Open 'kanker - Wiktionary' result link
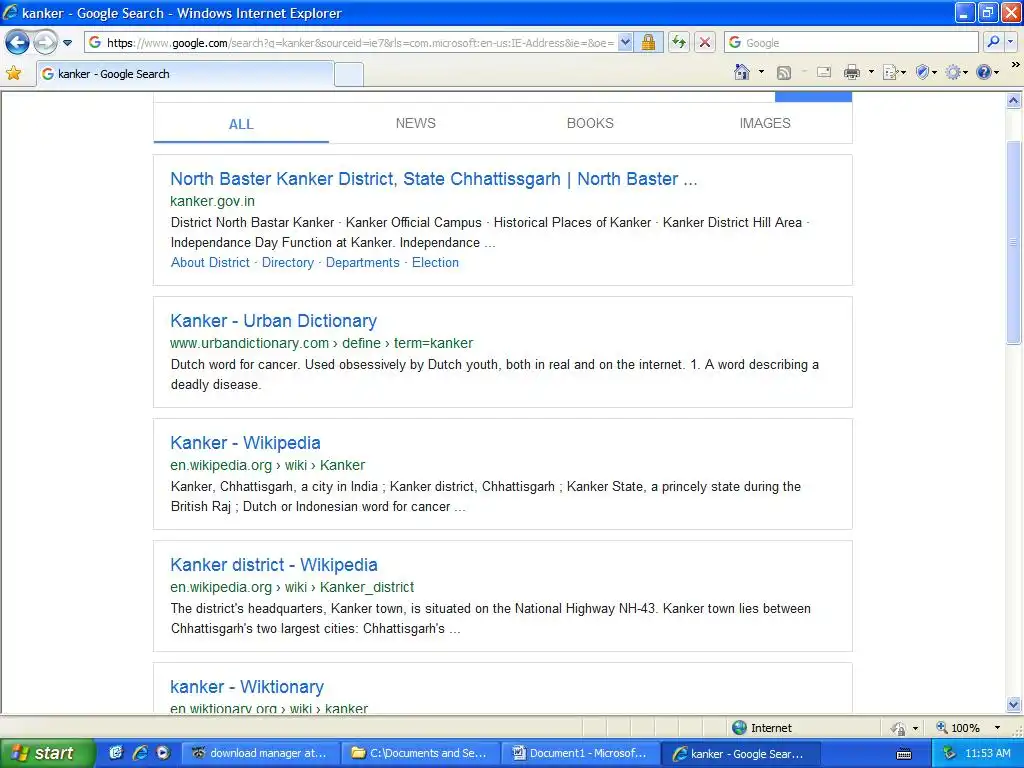This screenshot has width=1024, height=768. click(247, 687)
